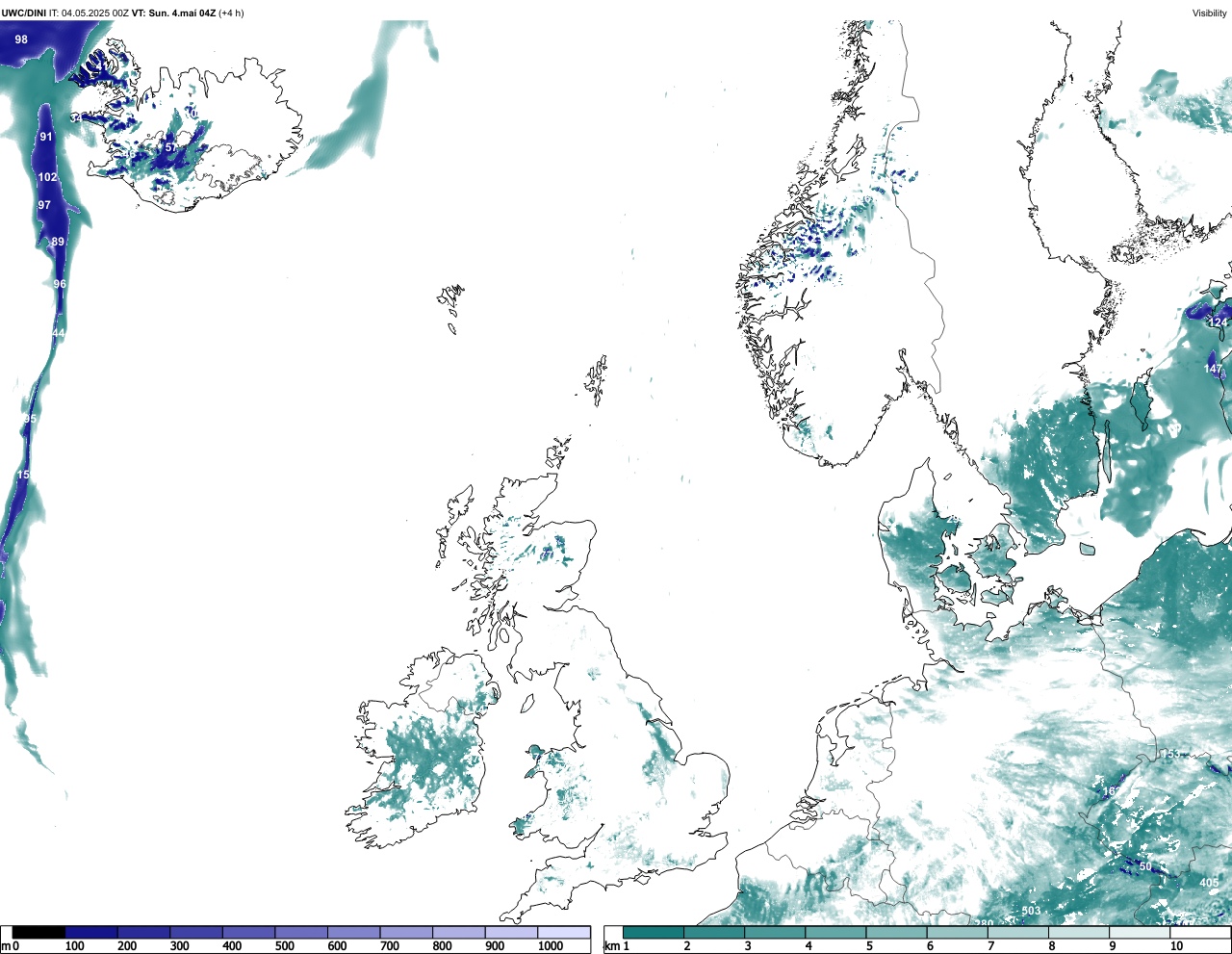Click the '124' value near the Baltic
The height and width of the screenshot is (954, 1232).
(1219, 322)
